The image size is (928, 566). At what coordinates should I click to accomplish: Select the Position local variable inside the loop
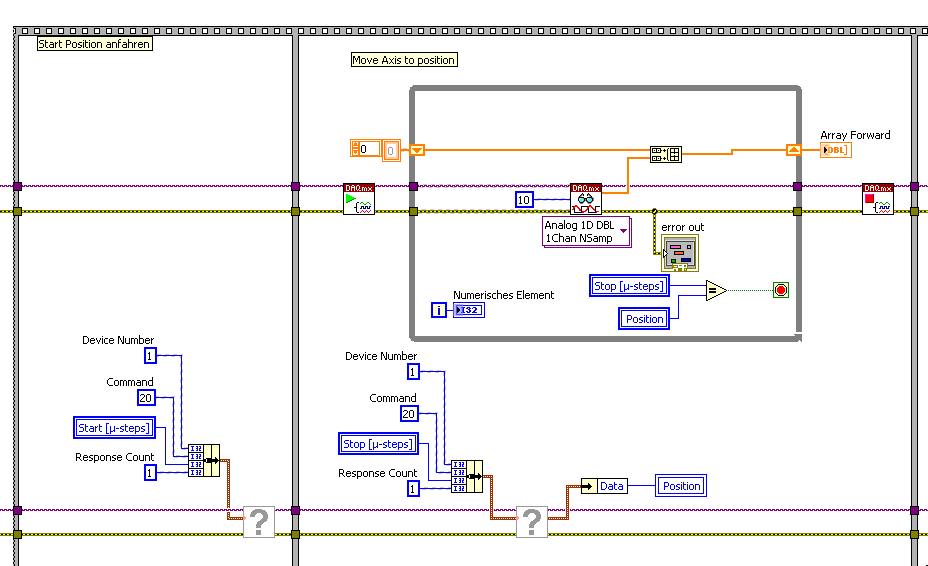point(644,319)
